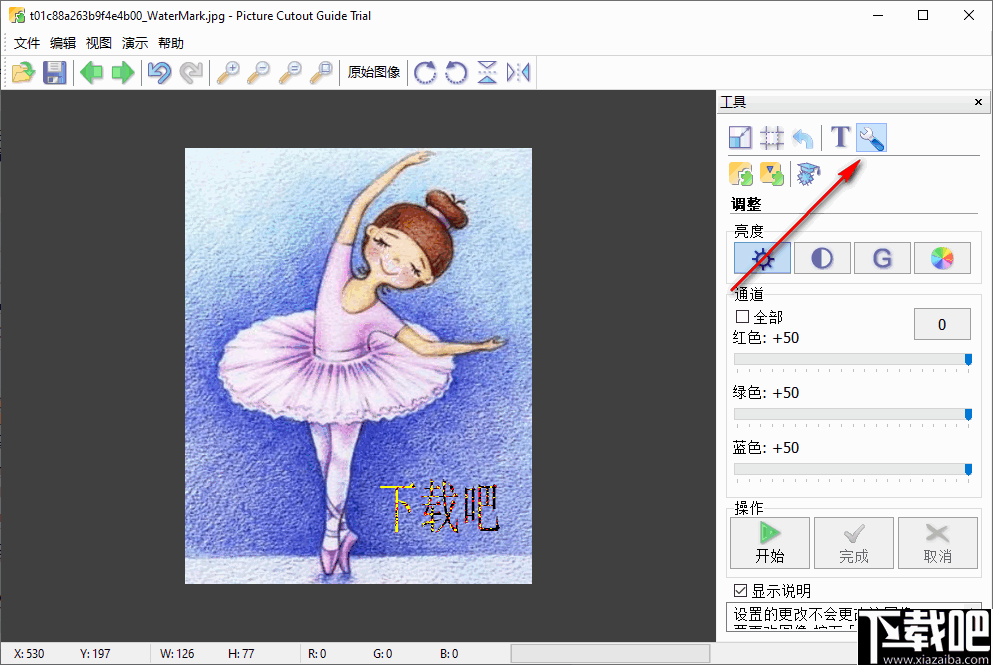This screenshot has height=665, width=993.
Task: Select the wrench adjust tool
Action: pyautogui.click(x=871, y=137)
